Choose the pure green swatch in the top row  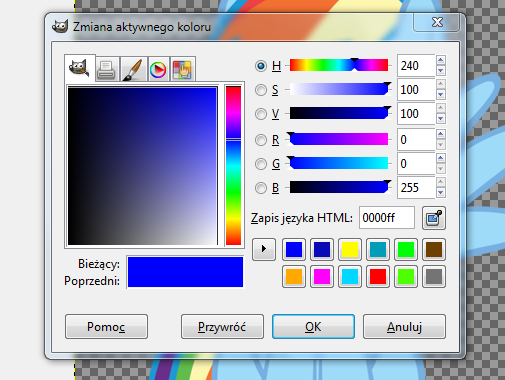pyautogui.click(x=406, y=249)
